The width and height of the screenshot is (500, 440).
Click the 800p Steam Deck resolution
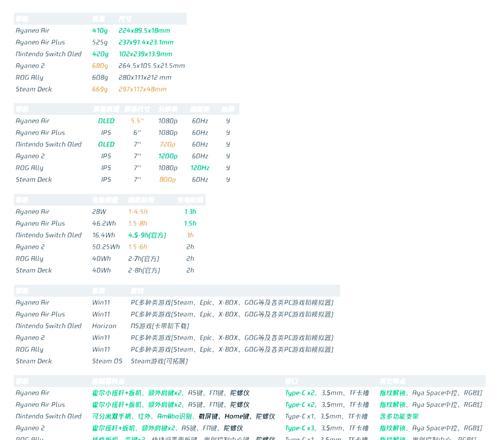point(168,180)
